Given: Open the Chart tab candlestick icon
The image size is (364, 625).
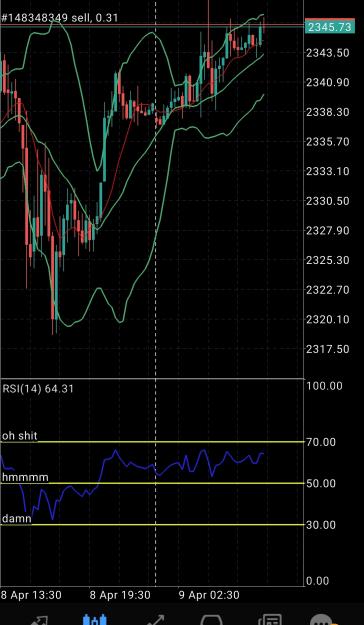Looking at the screenshot, I should 95,620.
